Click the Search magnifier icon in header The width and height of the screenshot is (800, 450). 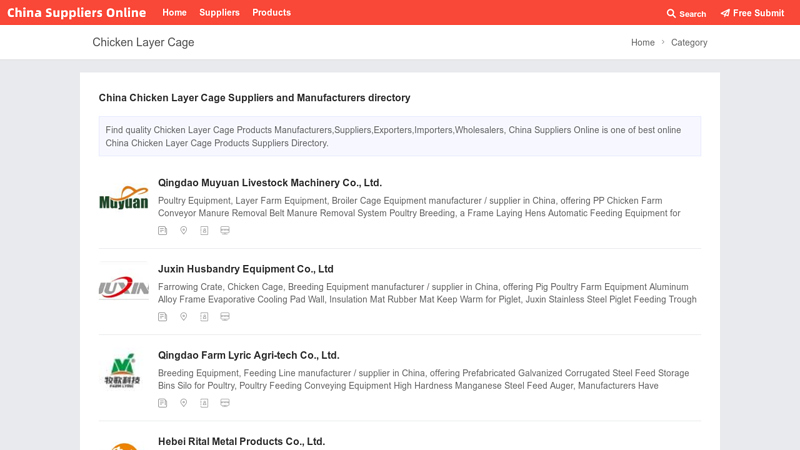pyautogui.click(x=671, y=14)
